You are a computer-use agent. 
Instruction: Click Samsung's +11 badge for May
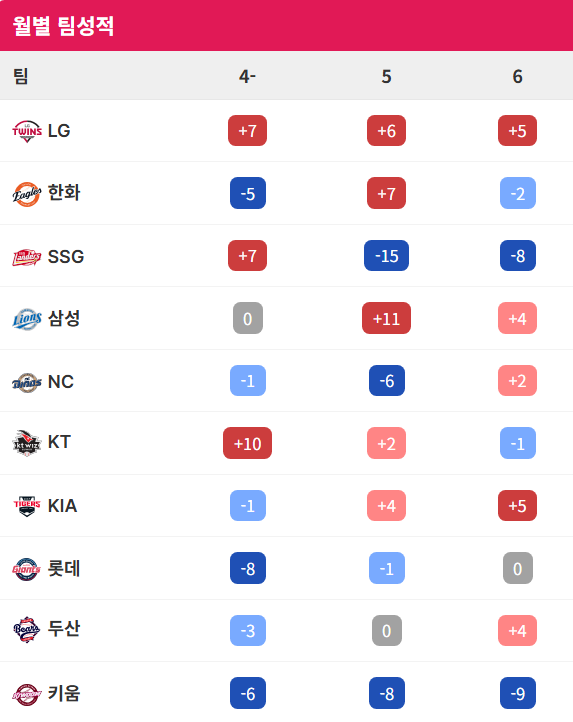[x=386, y=318]
